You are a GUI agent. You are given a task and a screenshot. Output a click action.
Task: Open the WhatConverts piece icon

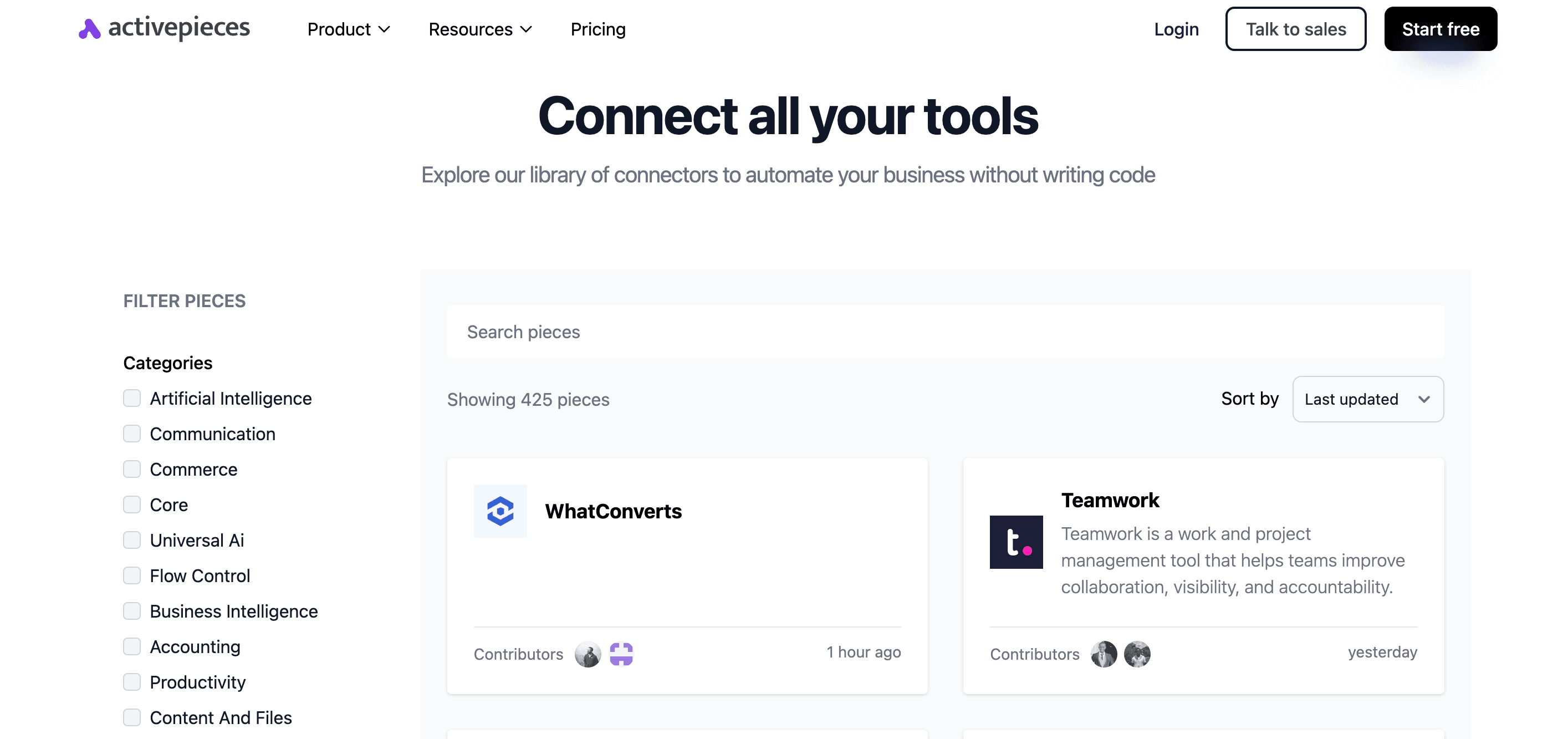[500, 511]
